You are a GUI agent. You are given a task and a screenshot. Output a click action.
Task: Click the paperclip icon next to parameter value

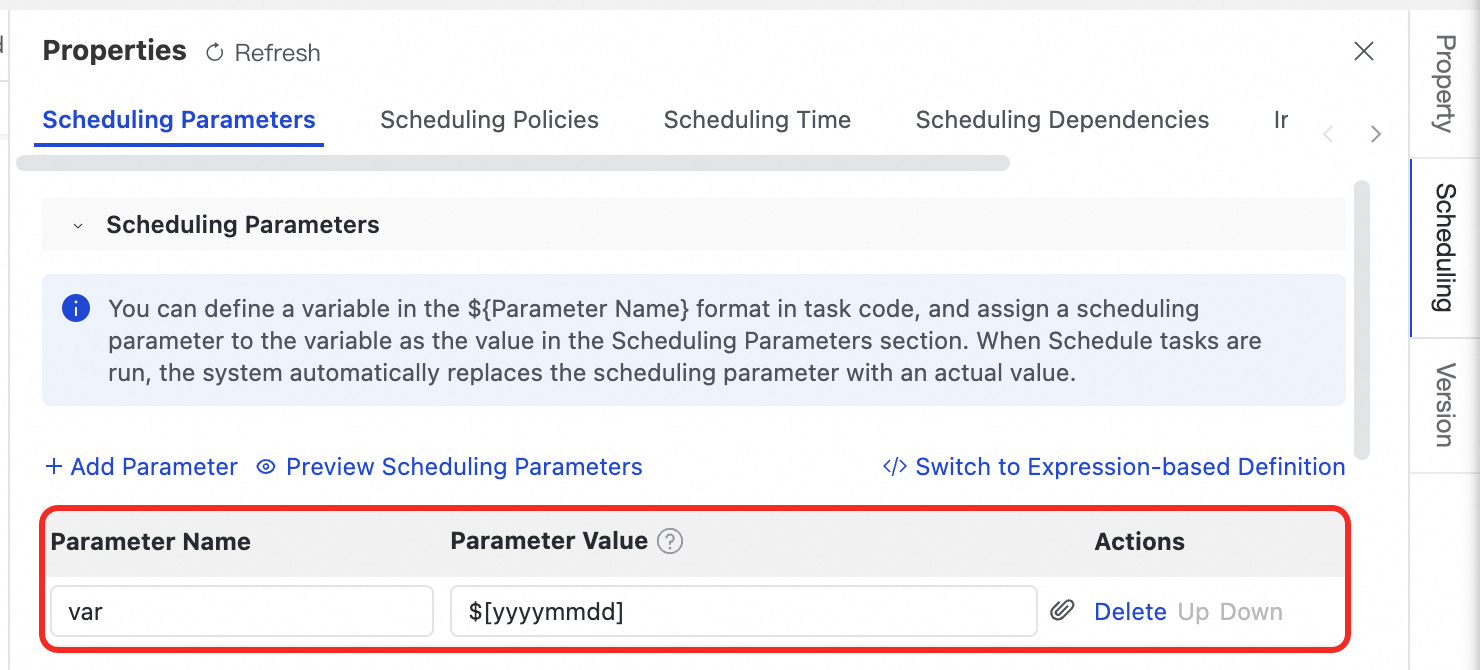click(x=1062, y=611)
